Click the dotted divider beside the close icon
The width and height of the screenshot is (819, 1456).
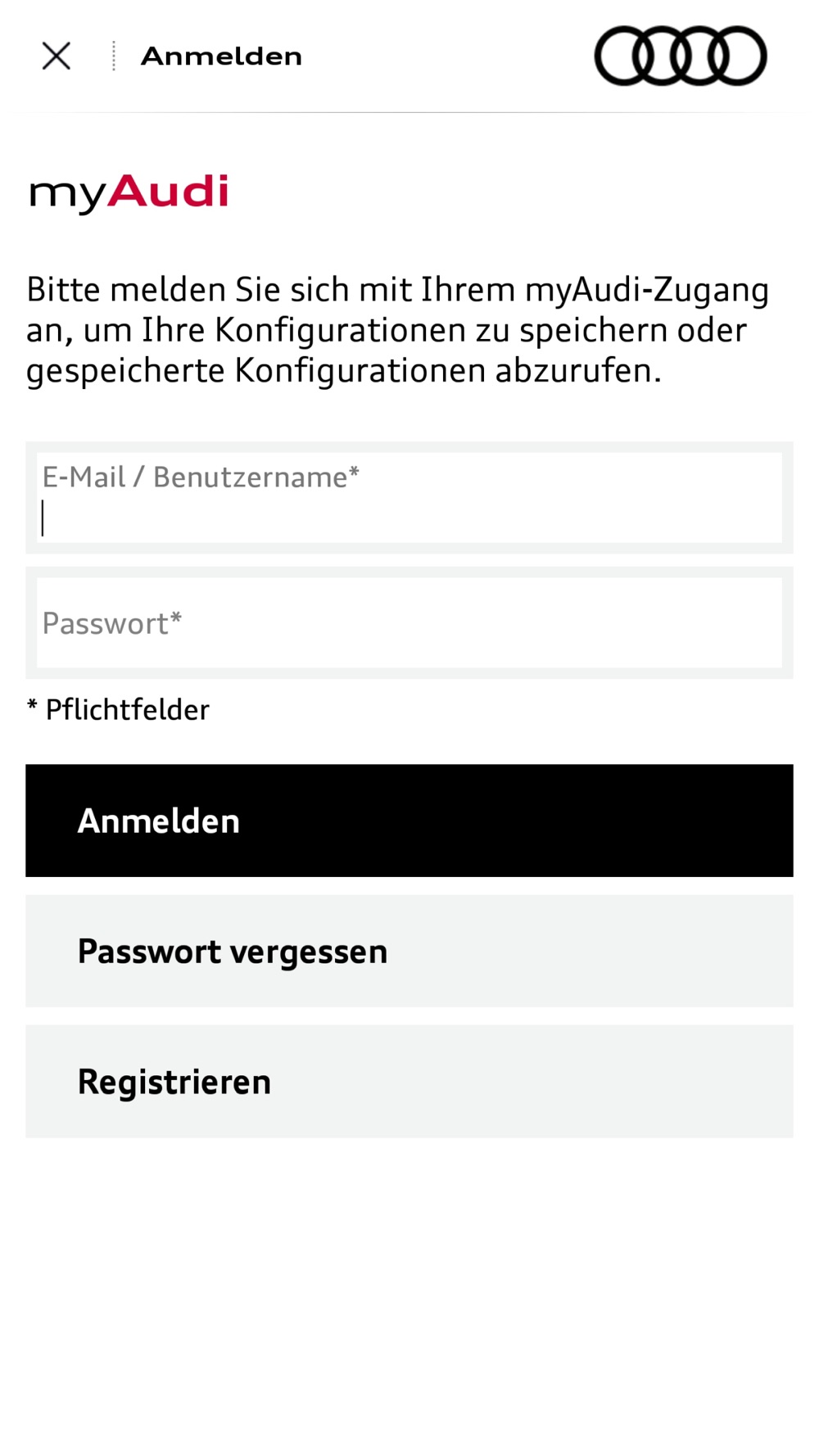pos(114,57)
